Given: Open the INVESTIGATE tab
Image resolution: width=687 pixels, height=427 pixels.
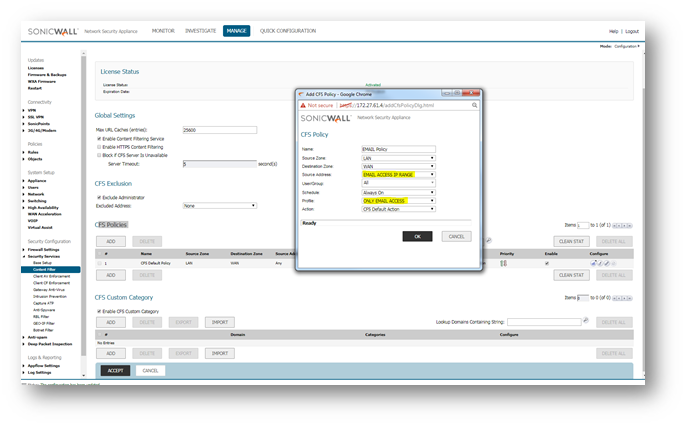Looking at the screenshot, I should [200, 31].
